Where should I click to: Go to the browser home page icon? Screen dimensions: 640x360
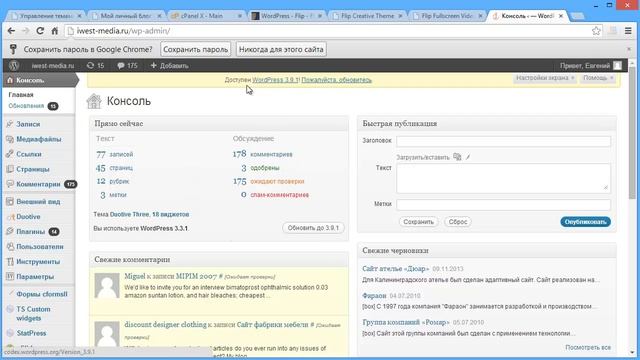click(x=55, y=31)
